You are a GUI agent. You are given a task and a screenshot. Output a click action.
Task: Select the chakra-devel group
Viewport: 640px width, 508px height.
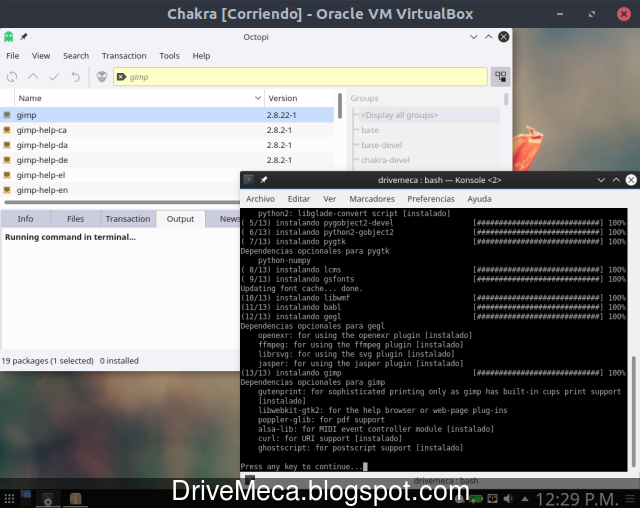coord(385,160)
